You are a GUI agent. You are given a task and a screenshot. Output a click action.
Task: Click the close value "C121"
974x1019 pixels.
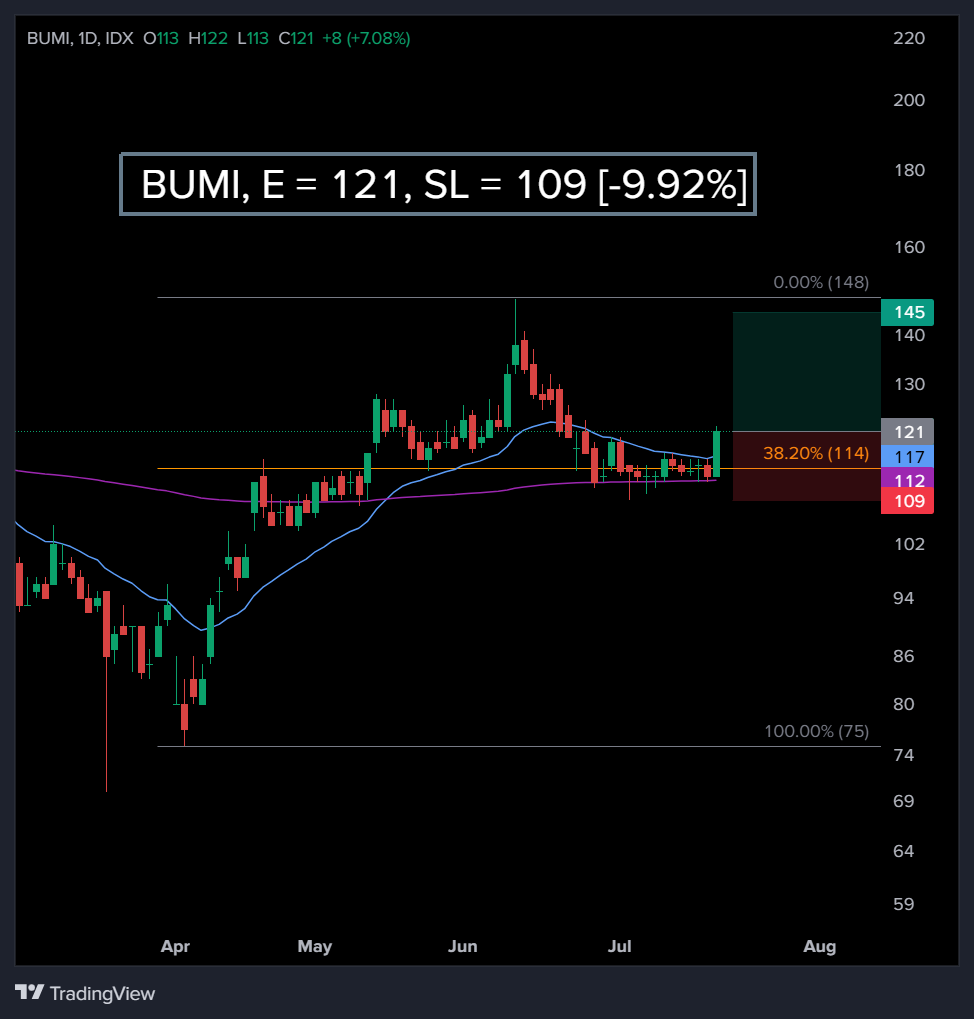coord(296,38)
